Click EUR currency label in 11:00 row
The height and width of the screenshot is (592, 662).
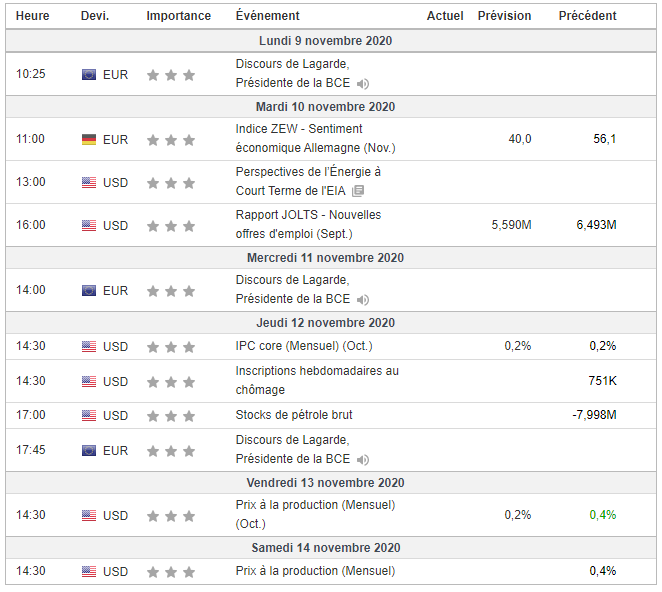pyautogui.click(x=115, y=140)
